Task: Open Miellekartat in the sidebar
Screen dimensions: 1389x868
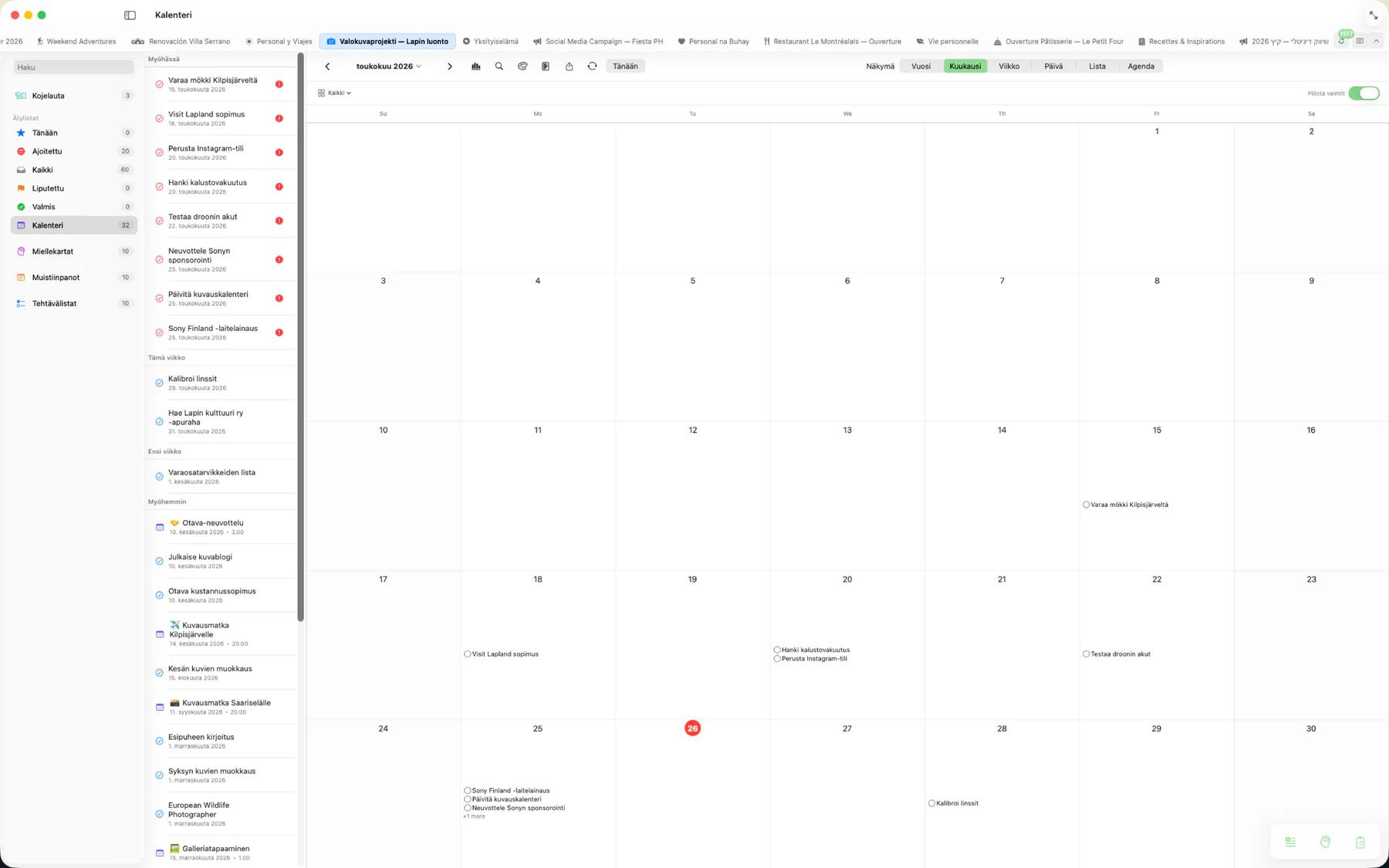Action: (x=74, y=252)
